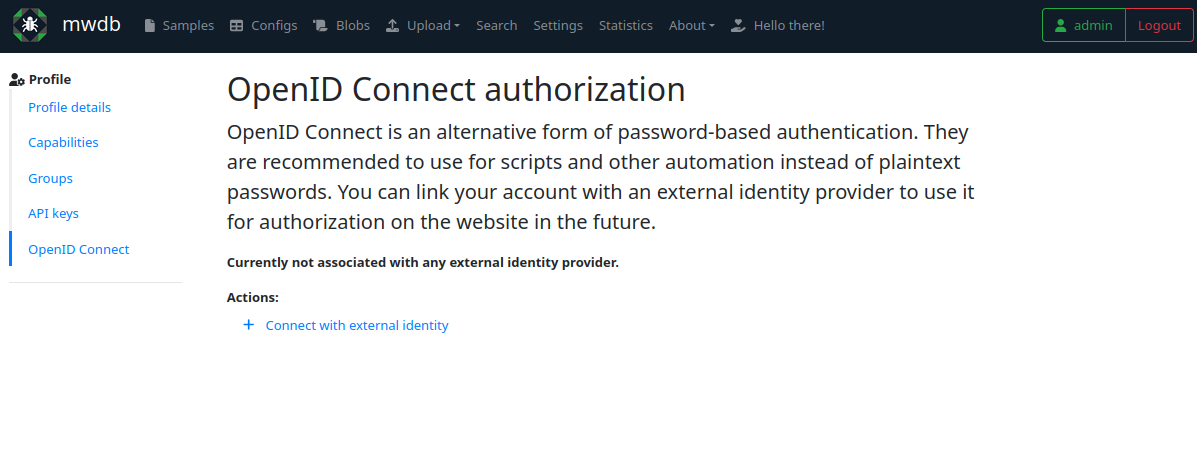
Task: Open the Hello there! link
Action: click(x=778, y=25)
